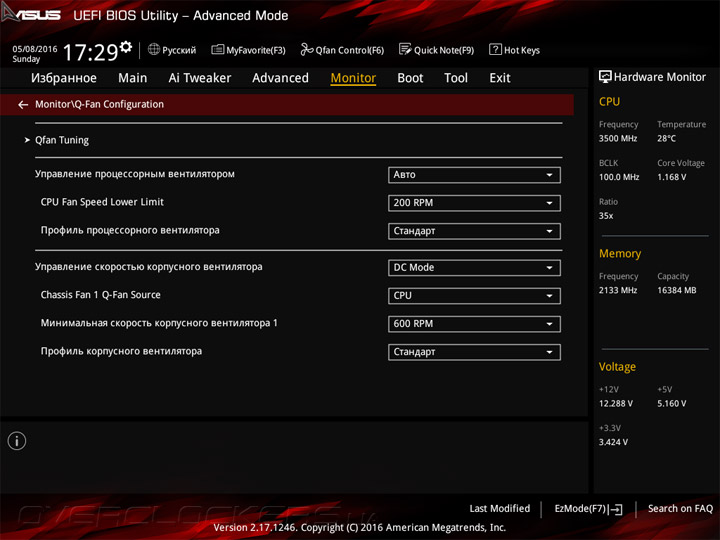Show the Hot Keys help
Image resolution: width=720 pixels, height=540 pixels.
[514, 50]
